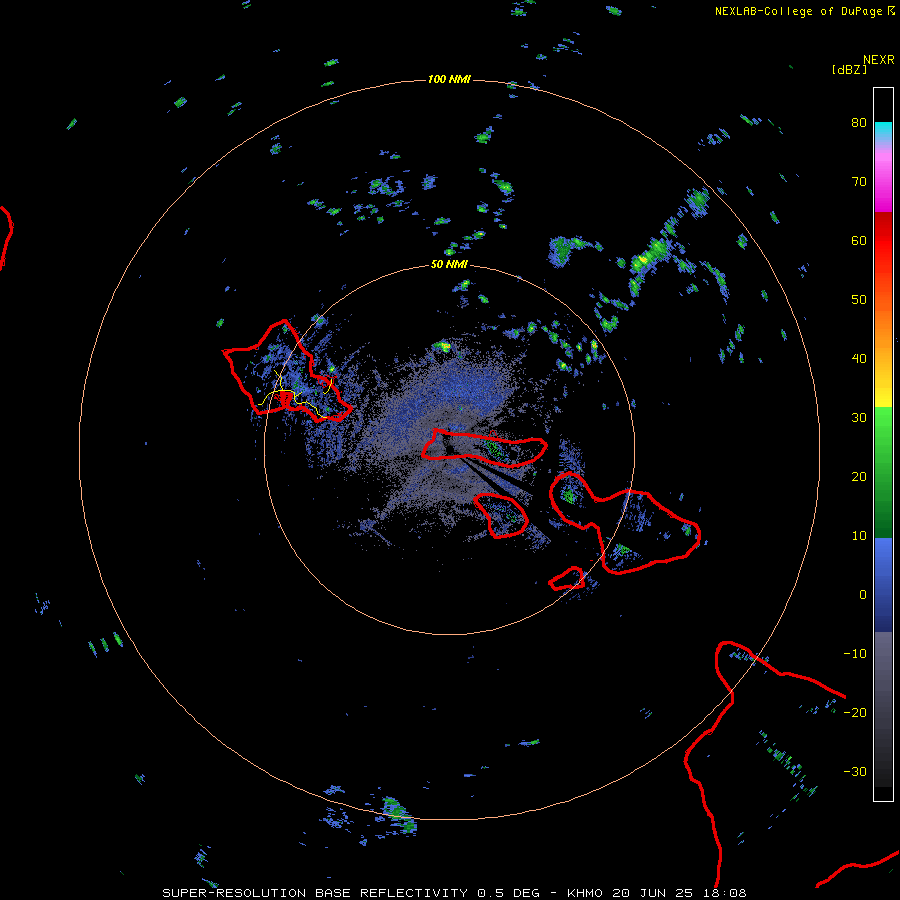Click the -20 value on dBZ scale
The width and height of the screenshot is (900, 900).
(x=855, y=713)
